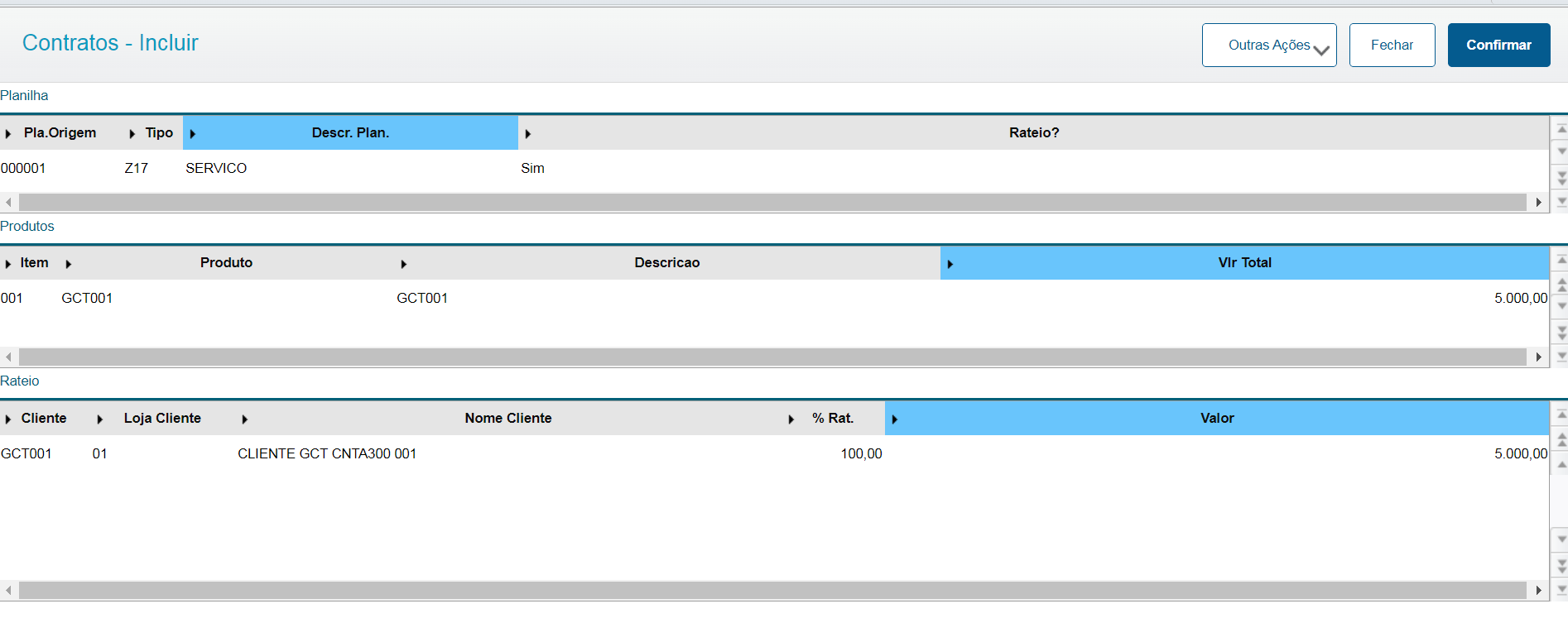Click right arrow of Planilha horizontal scrollbar

[x=1538, y=203]
